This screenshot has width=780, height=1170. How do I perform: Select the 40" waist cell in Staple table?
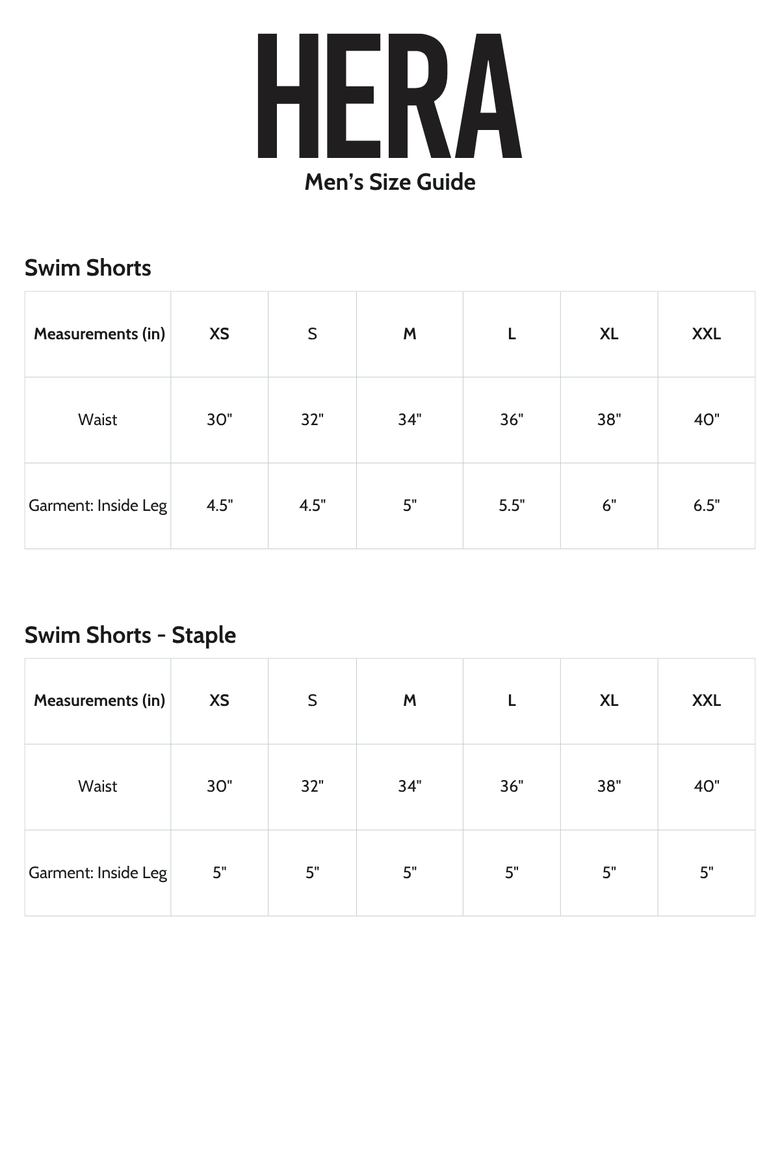[706, 786]
